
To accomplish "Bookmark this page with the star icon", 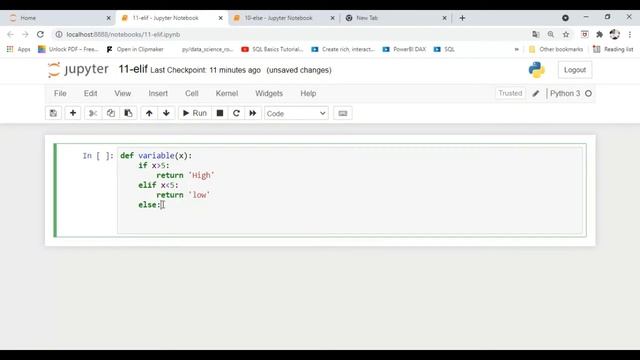I will 566,35.
